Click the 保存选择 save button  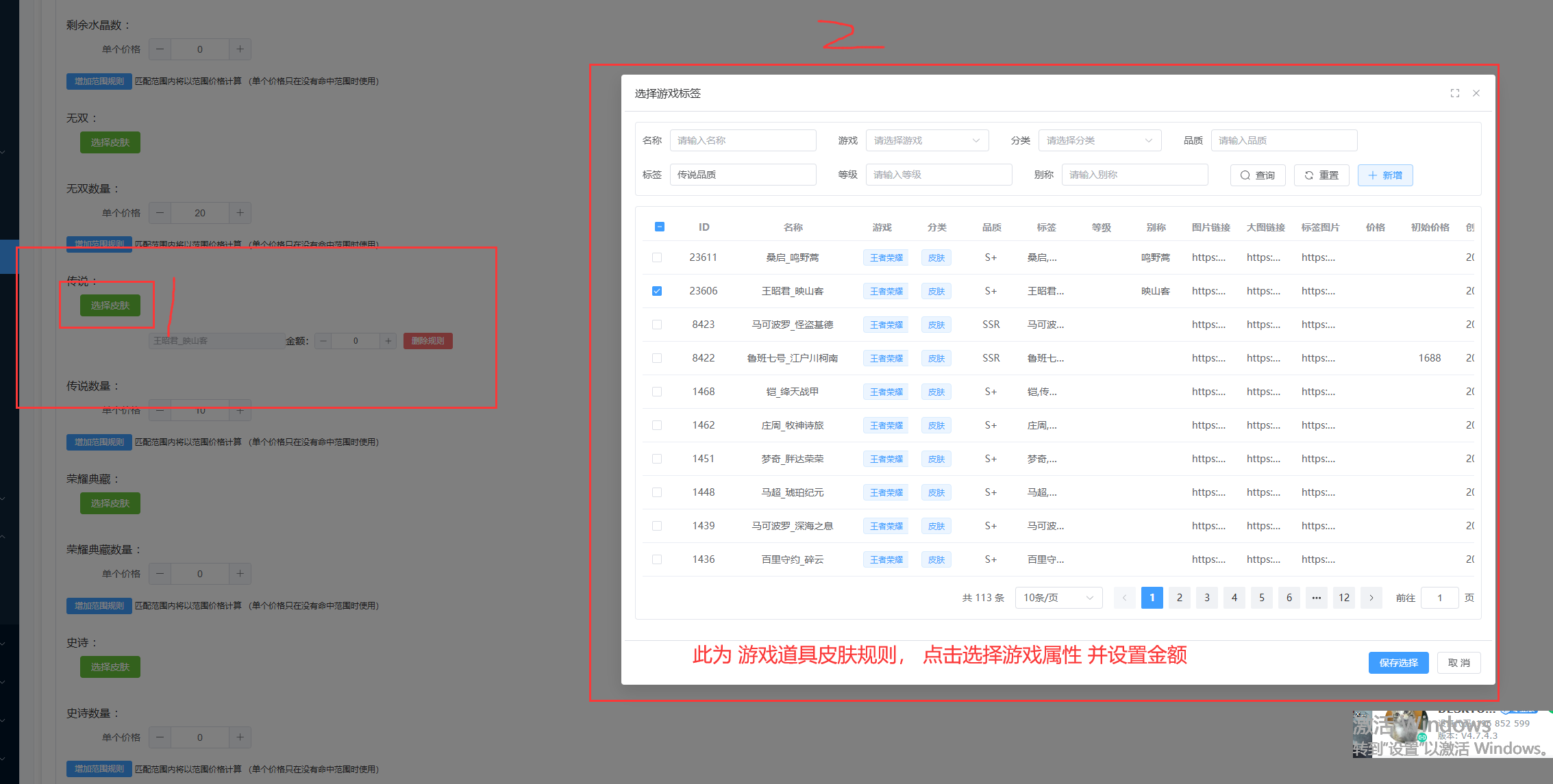pyautogui.click(x=1398, y=663)
